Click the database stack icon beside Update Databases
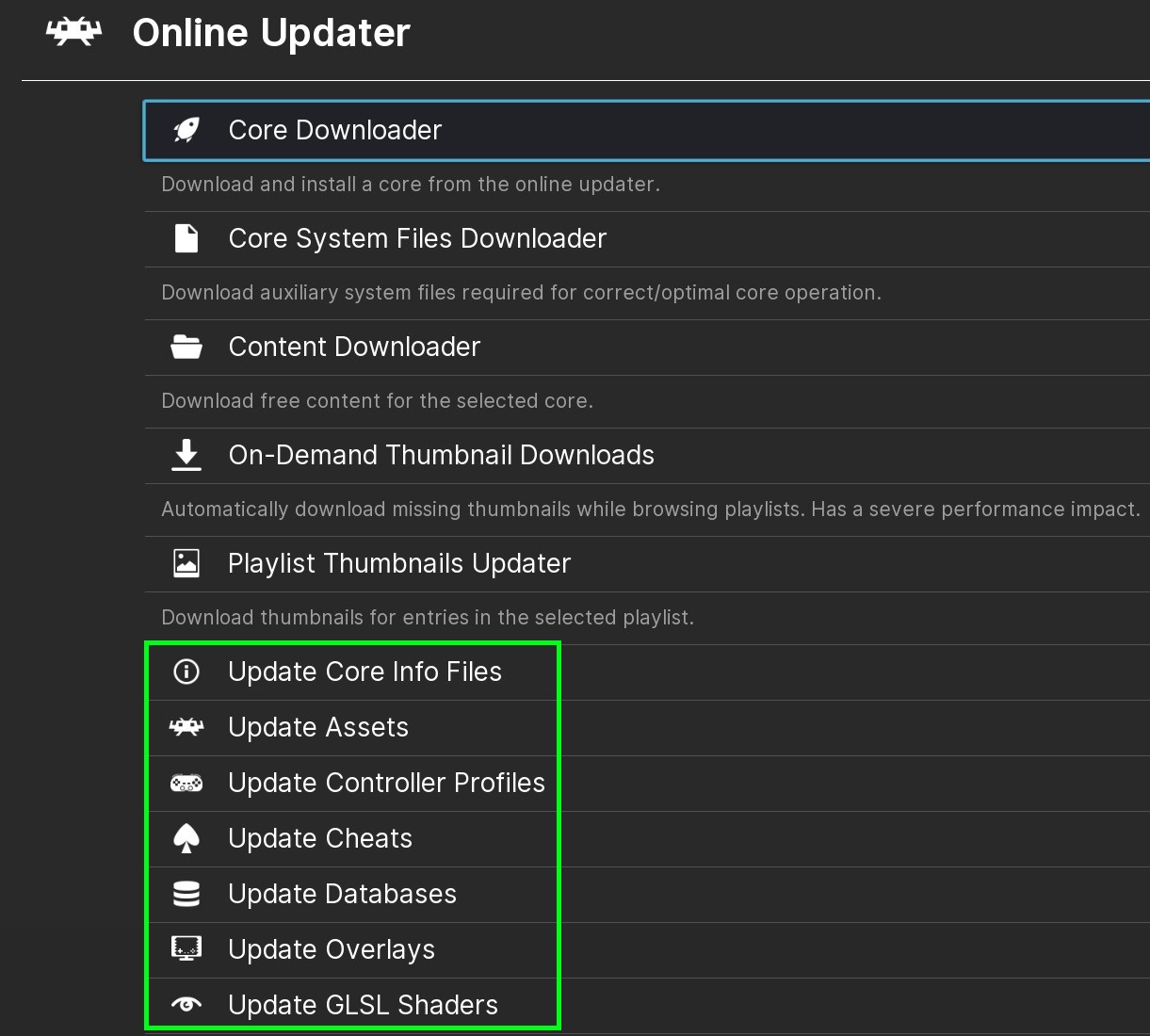 [186, 894]
